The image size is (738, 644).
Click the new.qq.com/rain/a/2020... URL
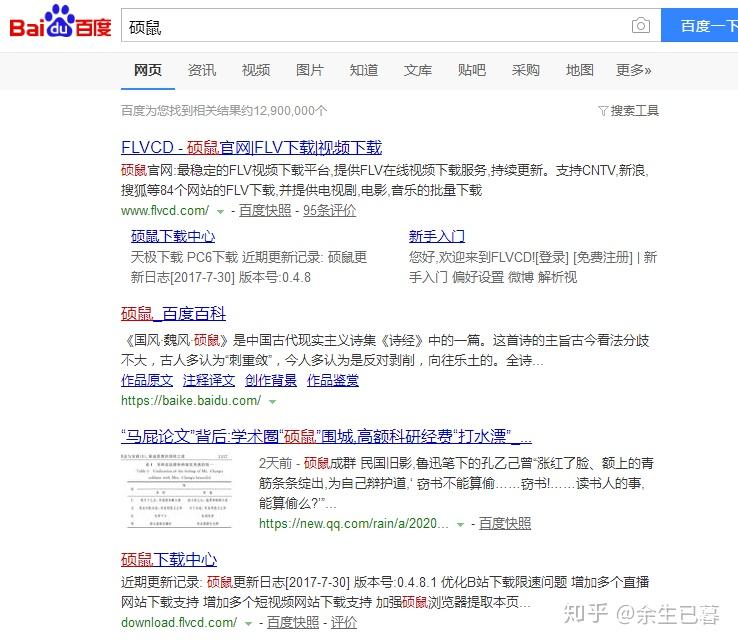tap(354, 524)
